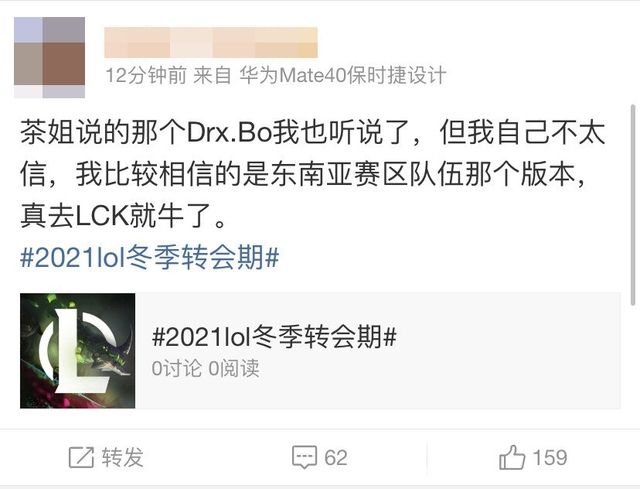Click the vertical scrollbar on the right

(633, 205)
